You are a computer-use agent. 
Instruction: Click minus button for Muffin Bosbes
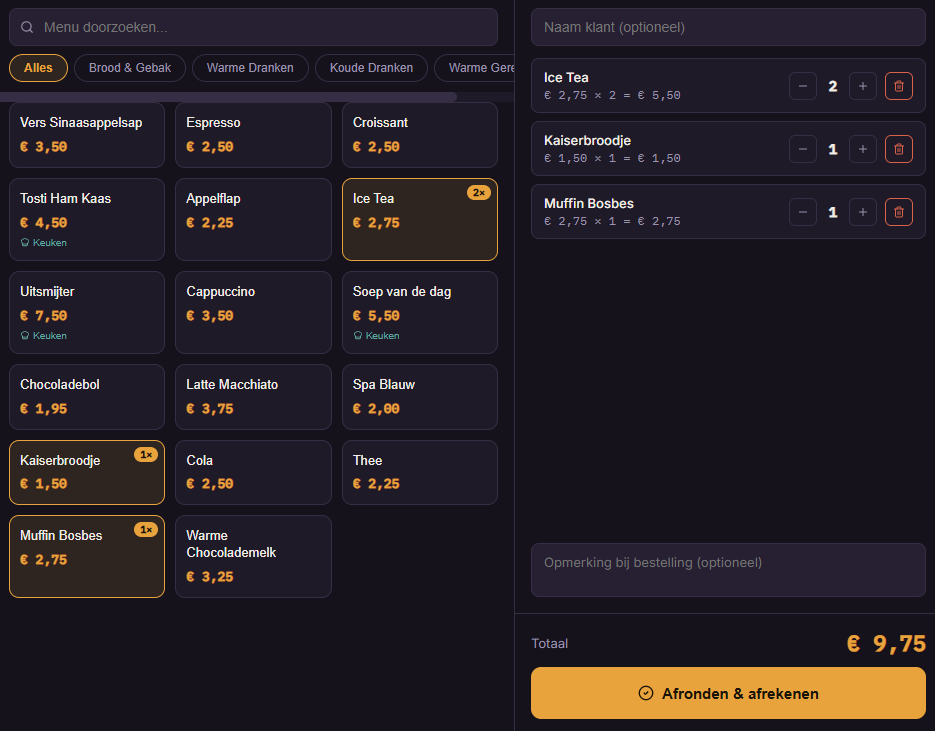[803, 212]
